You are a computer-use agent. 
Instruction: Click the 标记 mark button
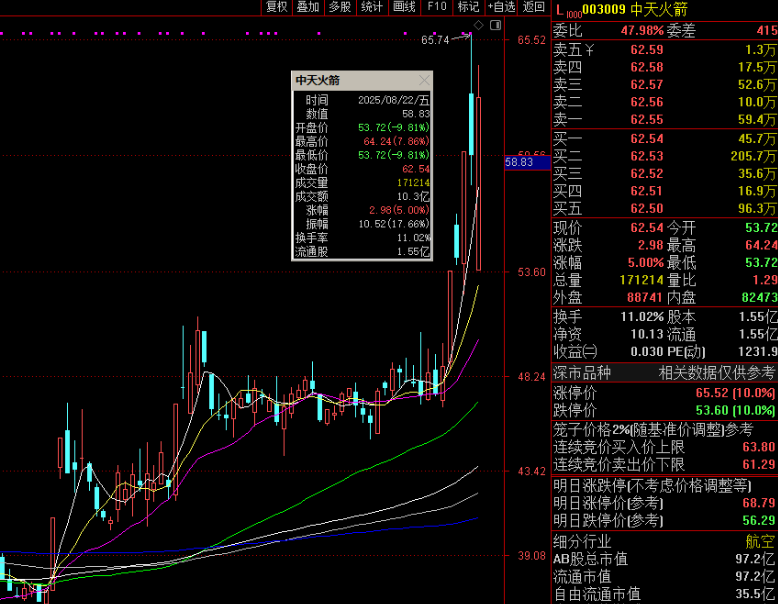(x=468, y=7)
